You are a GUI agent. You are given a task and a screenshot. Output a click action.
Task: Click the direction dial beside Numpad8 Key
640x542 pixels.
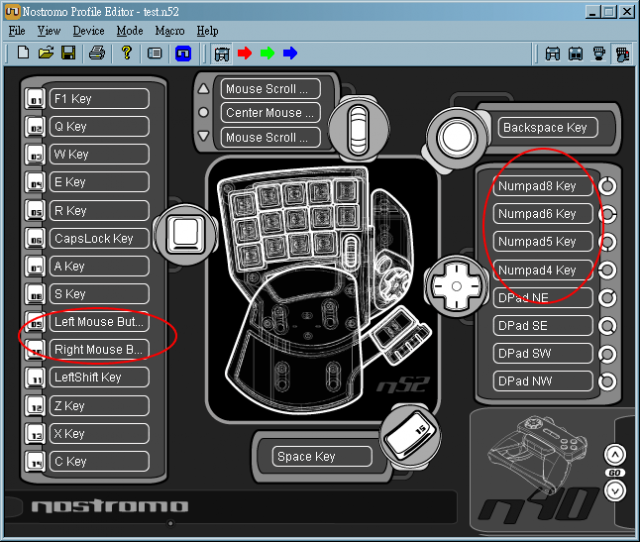(x=607, y=186)
